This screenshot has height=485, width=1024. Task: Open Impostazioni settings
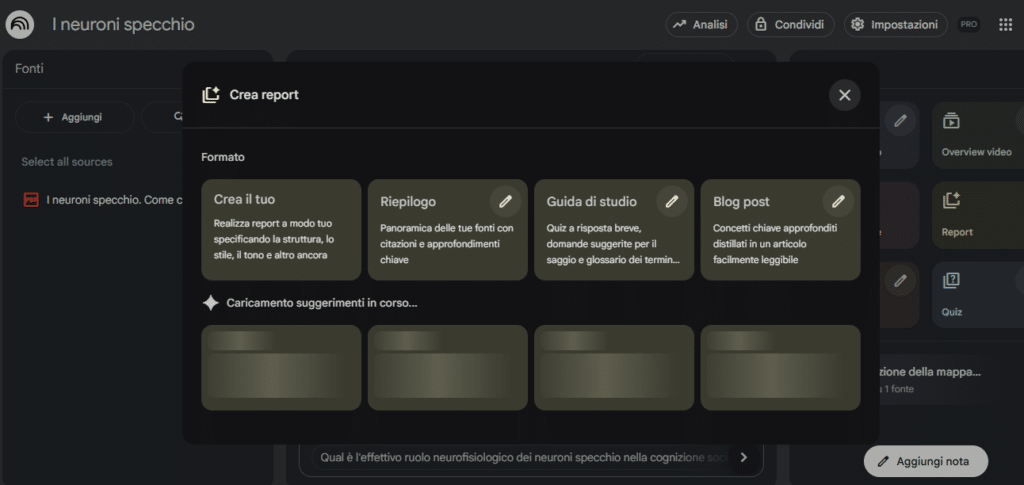(895, 25)
